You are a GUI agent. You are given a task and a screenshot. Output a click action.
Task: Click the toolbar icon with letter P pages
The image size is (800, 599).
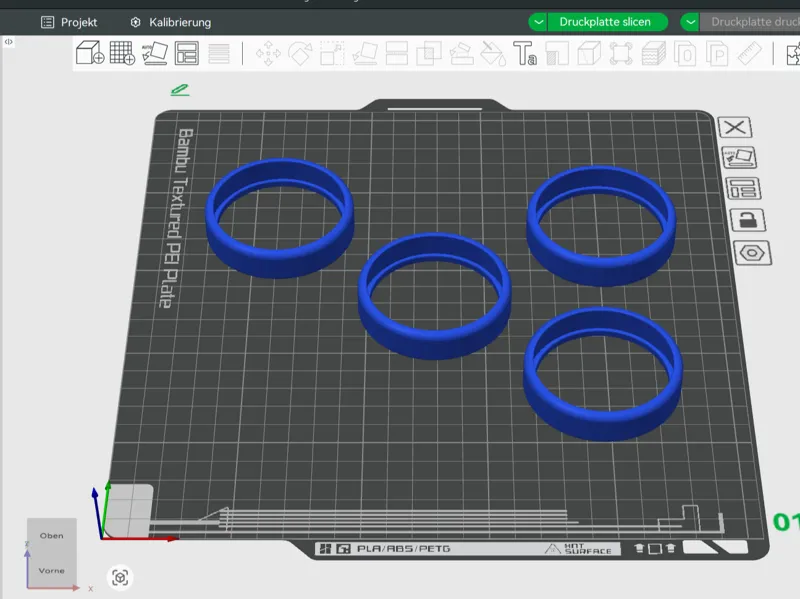(717, 54)
